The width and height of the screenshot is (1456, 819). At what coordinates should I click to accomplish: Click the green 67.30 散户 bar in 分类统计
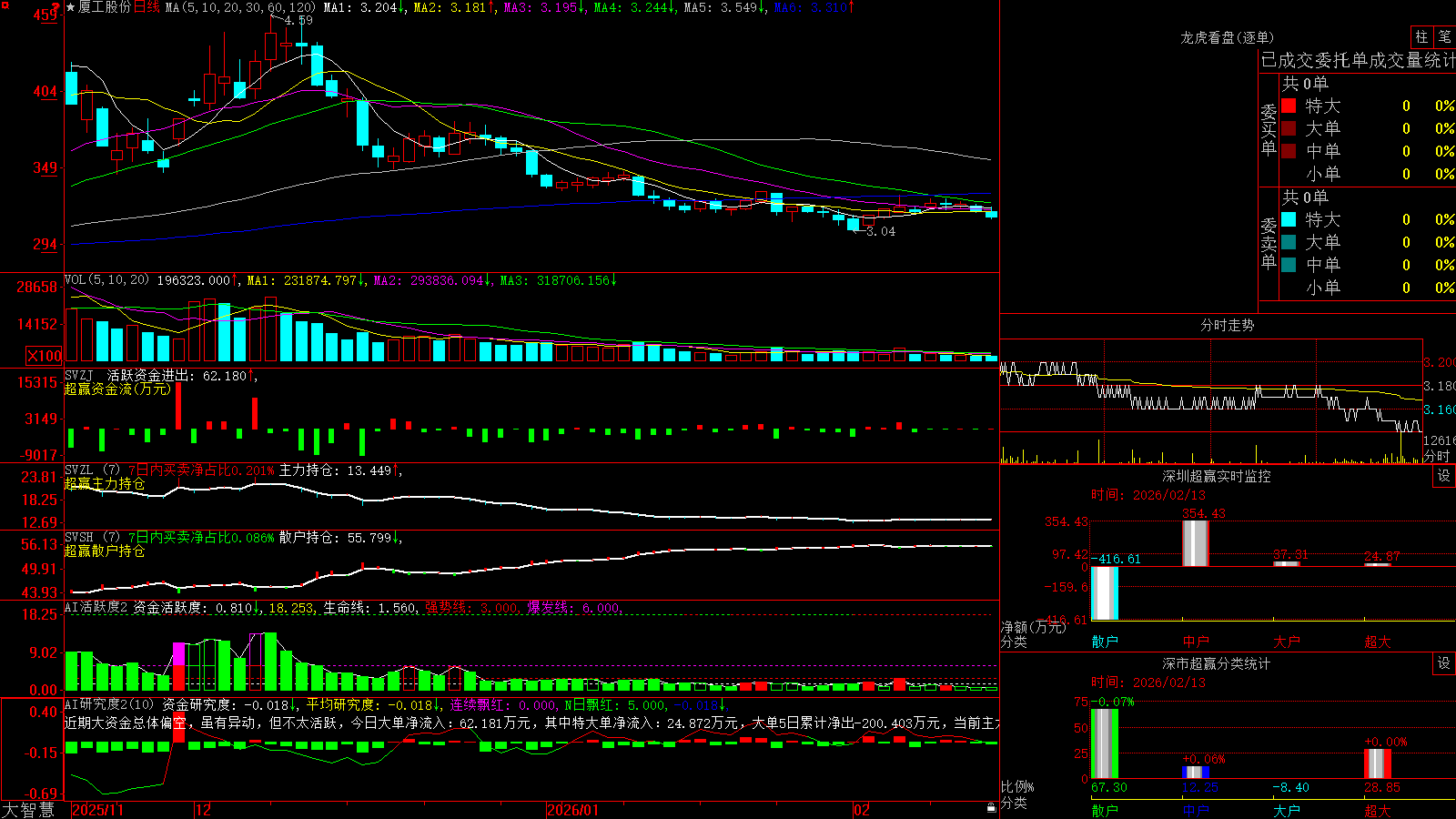click(1105, 743)
